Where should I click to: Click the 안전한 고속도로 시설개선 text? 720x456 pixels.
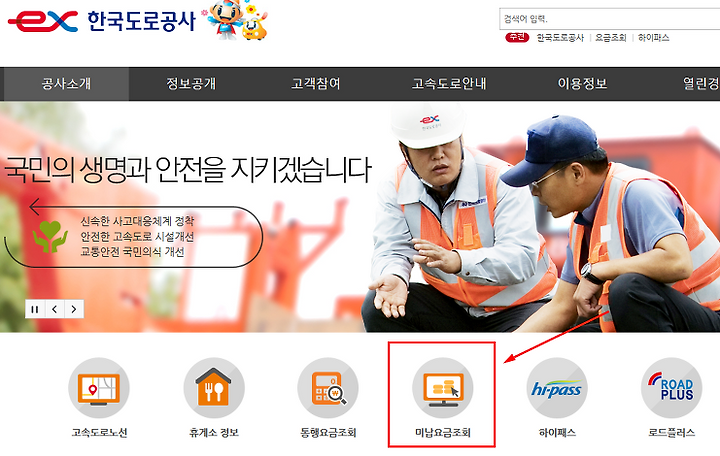tap(137, 236)
